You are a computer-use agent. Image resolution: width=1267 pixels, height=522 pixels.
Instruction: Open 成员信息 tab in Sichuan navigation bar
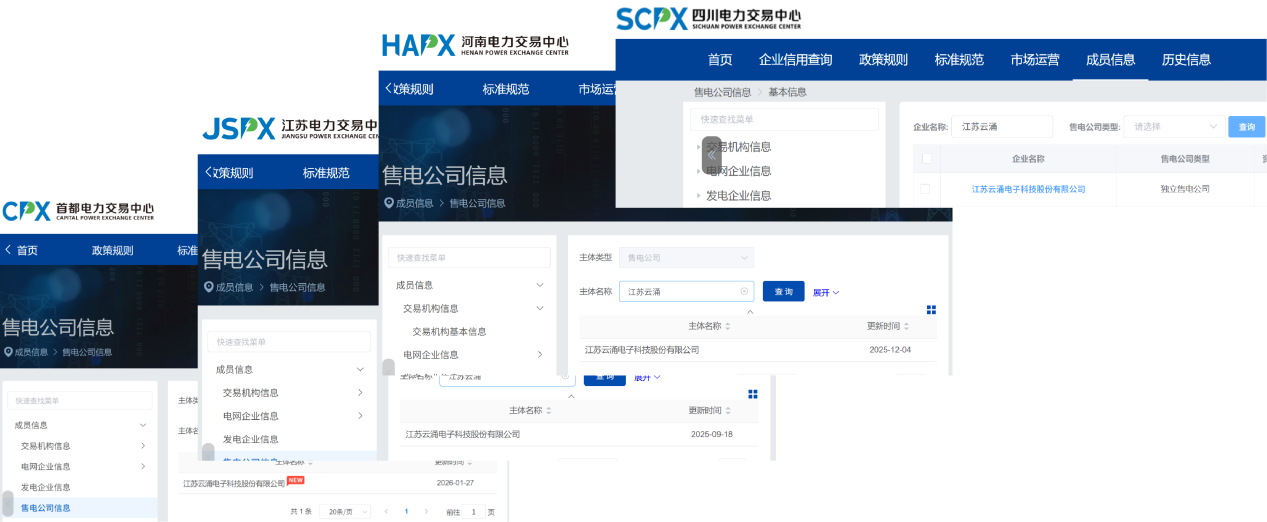click(x=1111, y=59)
